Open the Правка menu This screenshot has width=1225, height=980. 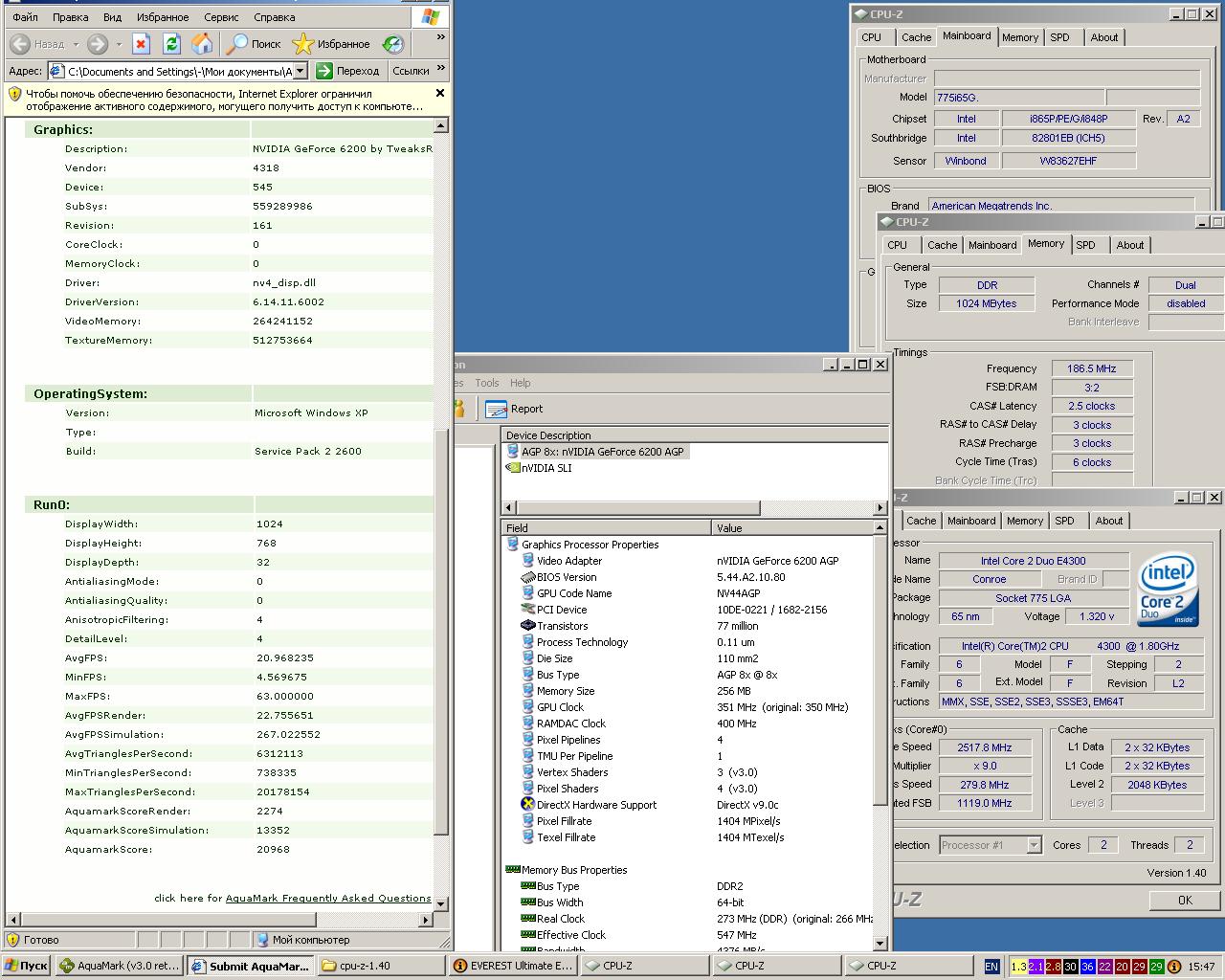point(71,17)
